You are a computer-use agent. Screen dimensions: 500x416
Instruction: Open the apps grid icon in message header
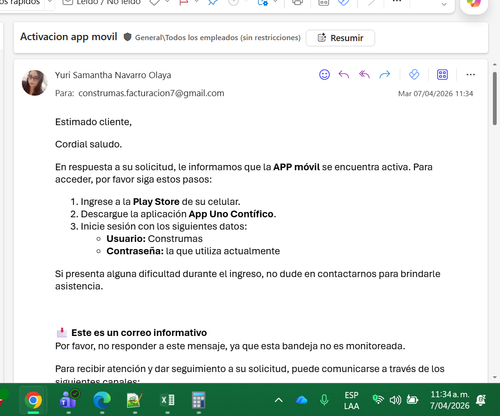pos(442,74)
